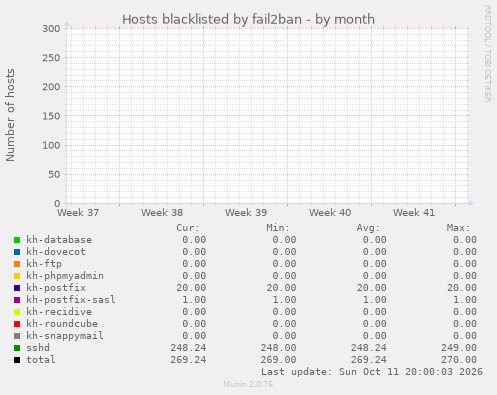Viewport: 497px width, 395px height.
Task: Select the kh-ftp legend label
Action: (x=44, y=264)
